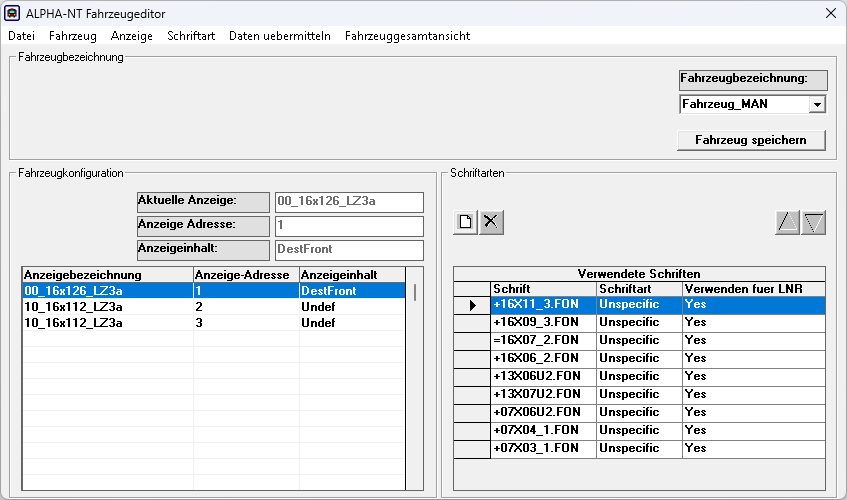
Task: Select the 10_16x112_LZ3a row with address 2
Action: (214, 307)
